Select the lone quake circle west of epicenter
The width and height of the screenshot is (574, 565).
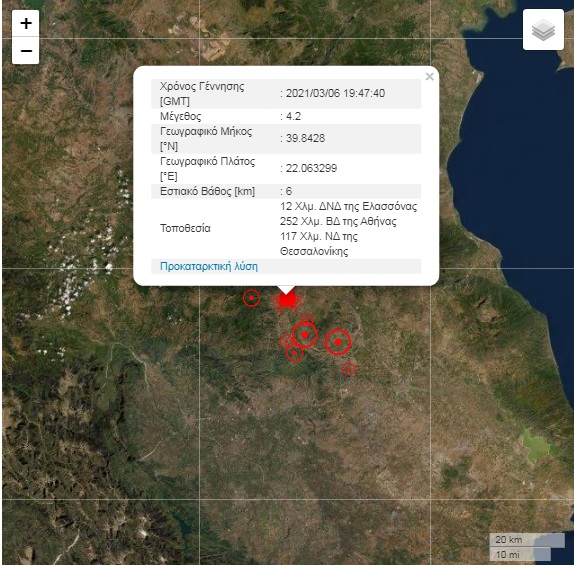pos(251,298)
